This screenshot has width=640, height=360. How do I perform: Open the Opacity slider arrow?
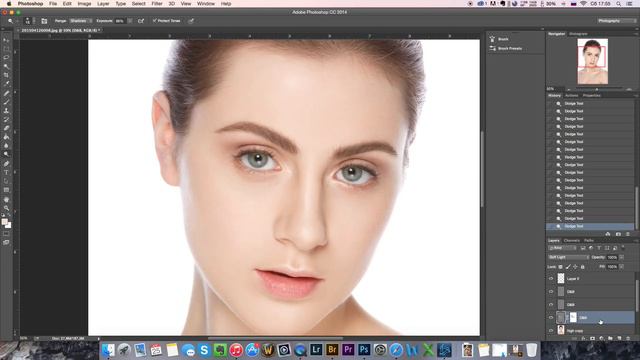click(621, 258)
